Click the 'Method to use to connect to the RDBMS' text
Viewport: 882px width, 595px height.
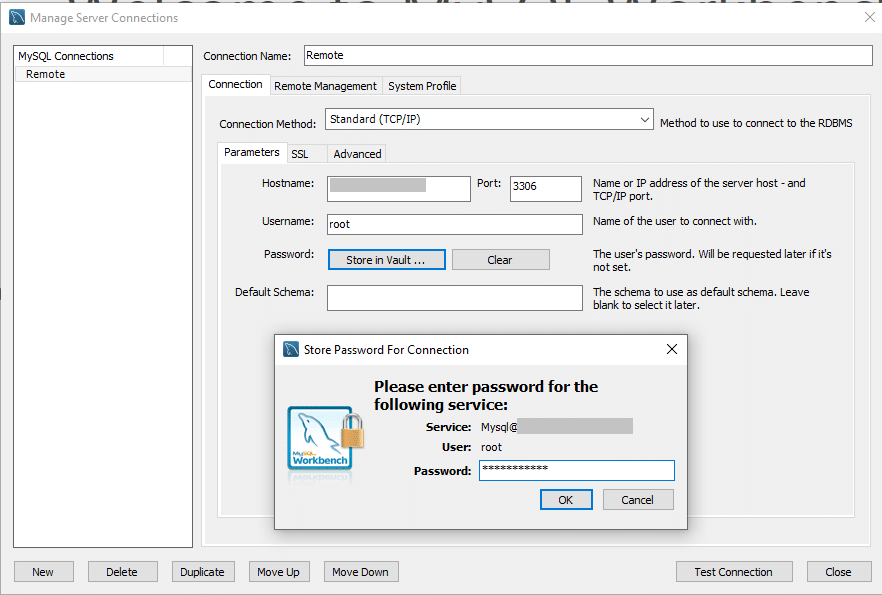click(756, 123)
